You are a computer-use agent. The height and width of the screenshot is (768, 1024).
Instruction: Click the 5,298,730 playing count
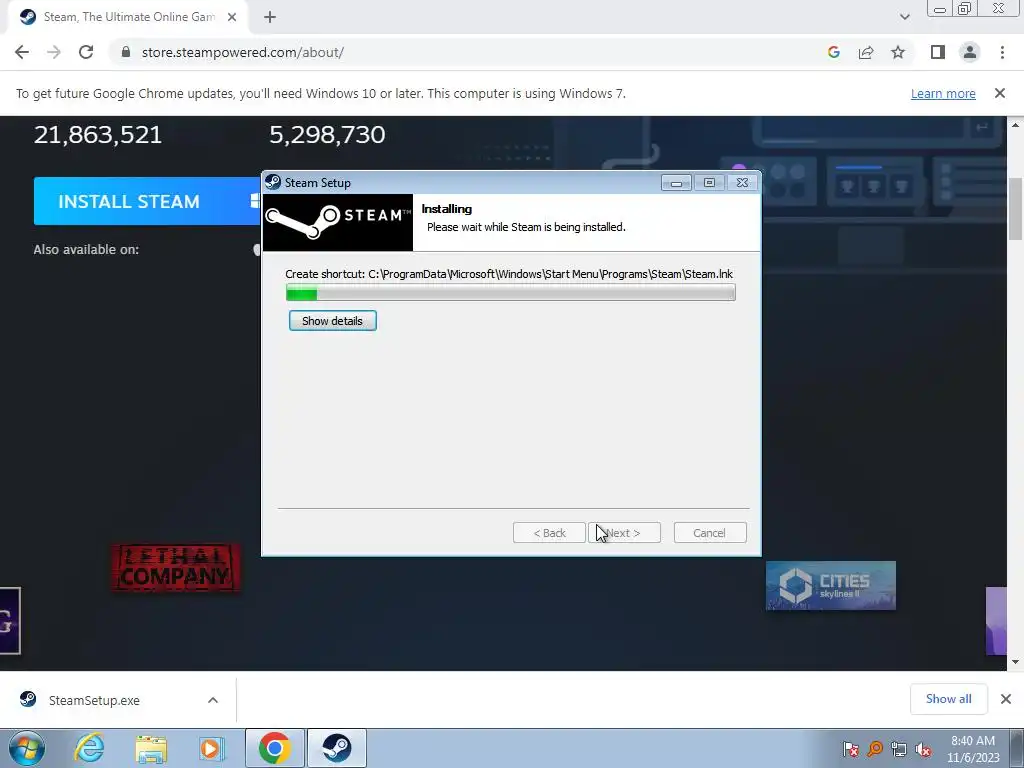[327, 135]
